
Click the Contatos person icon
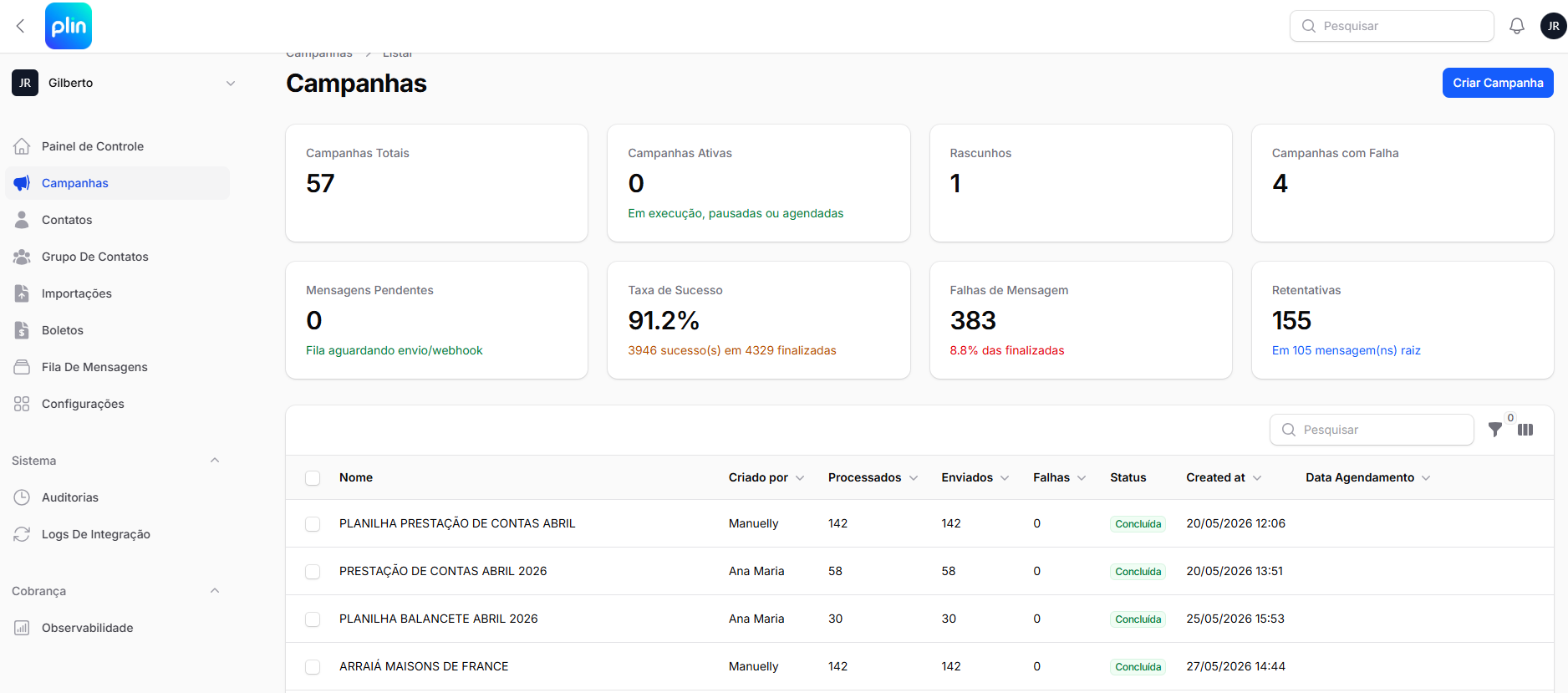22,220
